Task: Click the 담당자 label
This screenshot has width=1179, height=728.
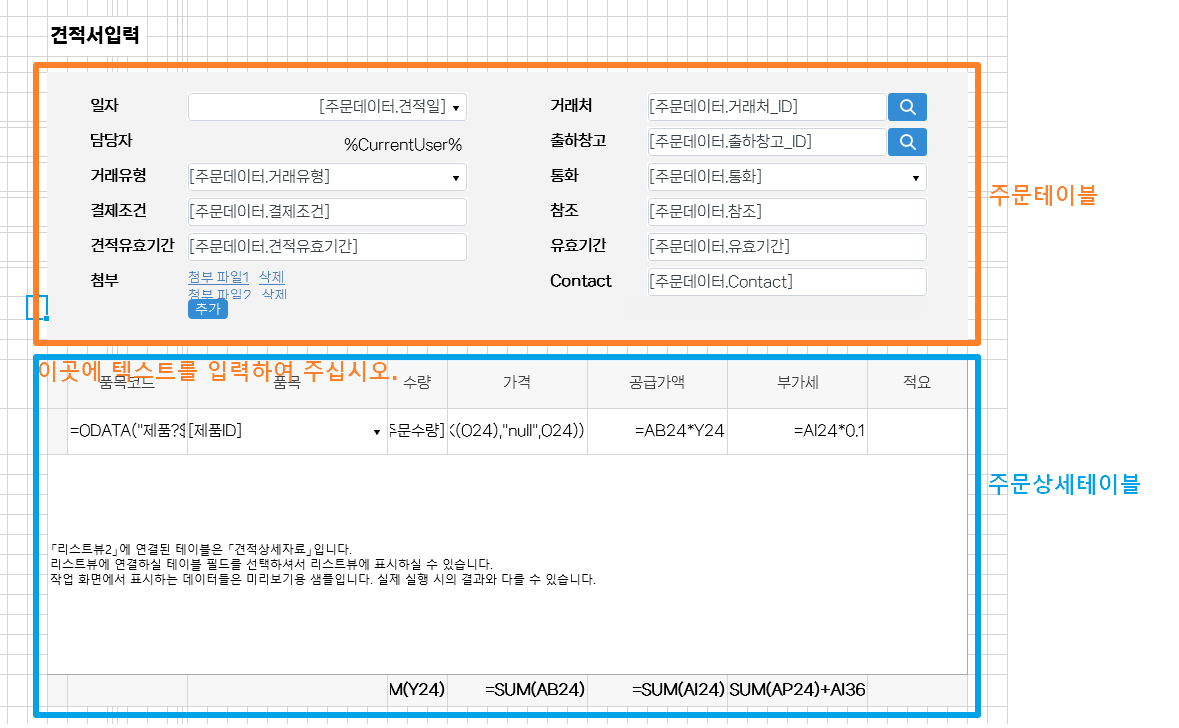Action: pos(111,141)
